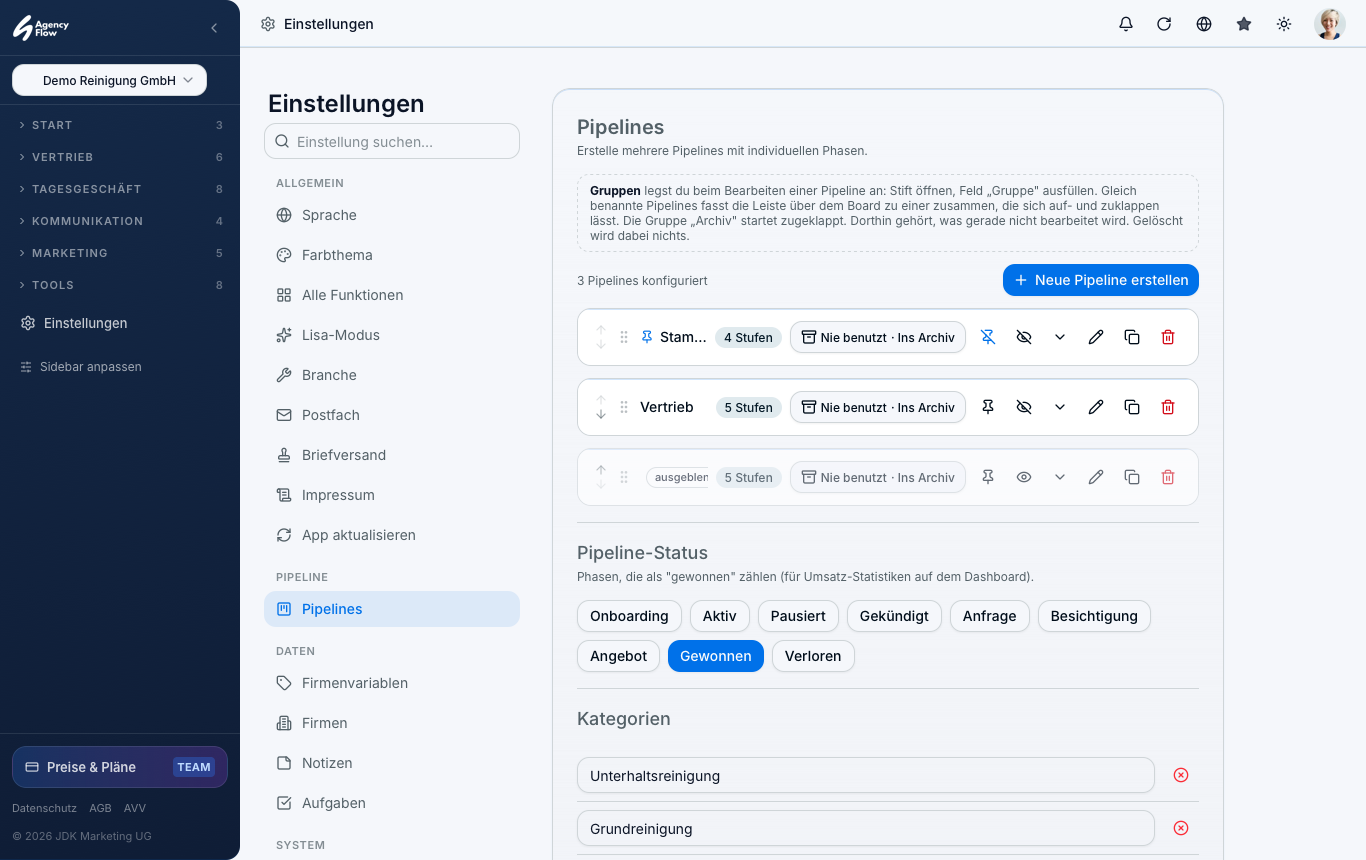Duplicate the Vertrieb pipeline
The width and height of the screenshot is (1366, 860).
pos(1132,407)
